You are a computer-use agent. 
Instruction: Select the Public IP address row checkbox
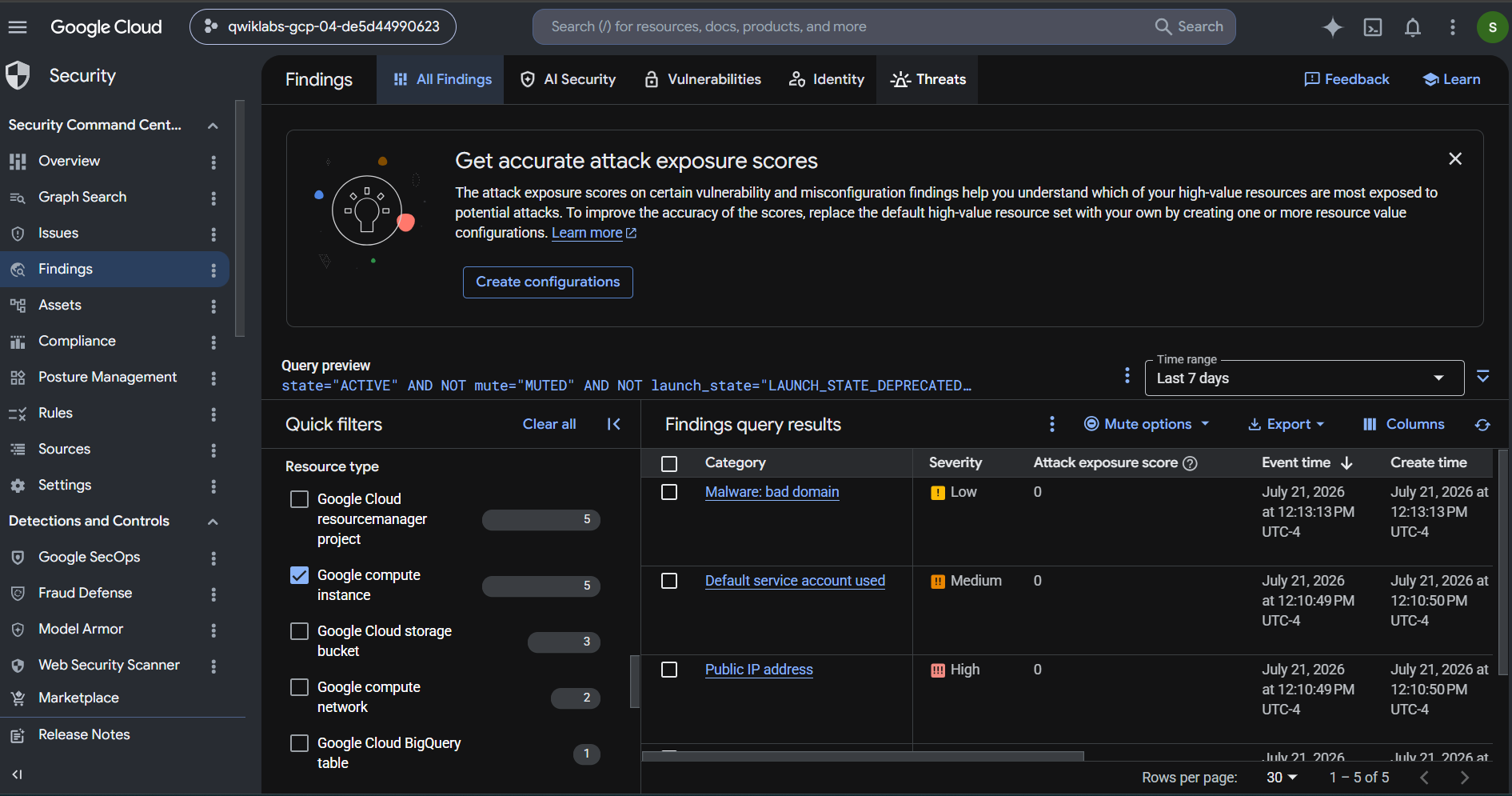(x=669, y=670)
